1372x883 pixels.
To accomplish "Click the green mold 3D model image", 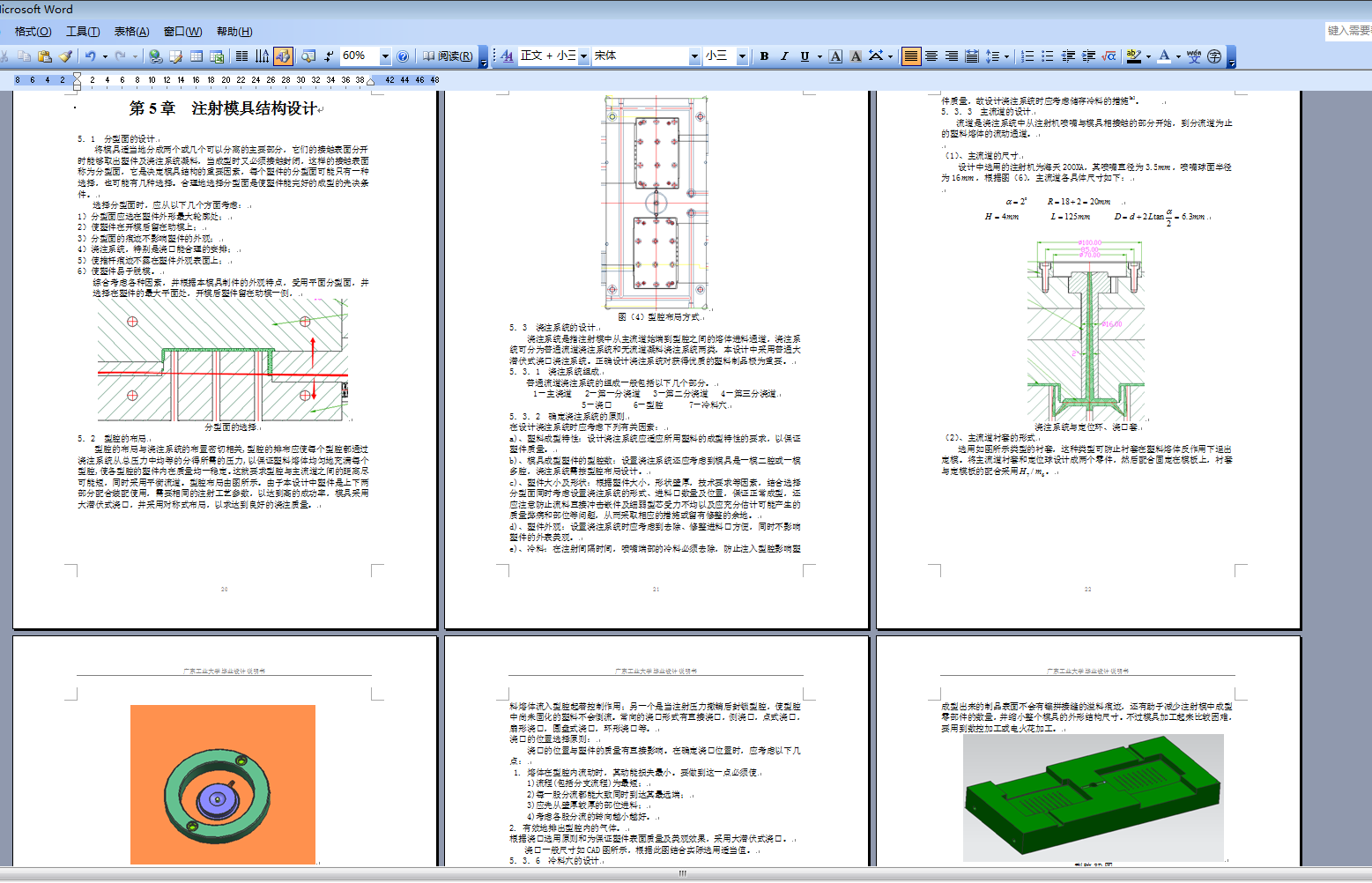I will 1094,798.
